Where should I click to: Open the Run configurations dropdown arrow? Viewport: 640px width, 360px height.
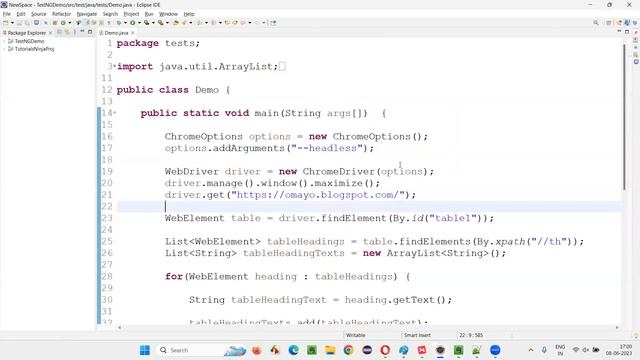pos(139,23)
